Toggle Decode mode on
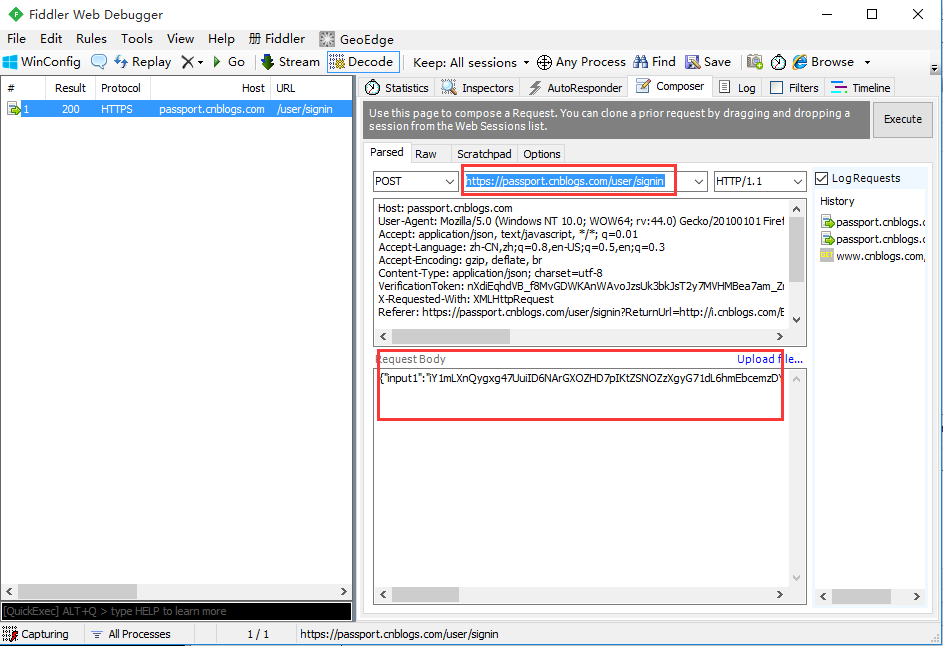 tap(362, 61)
